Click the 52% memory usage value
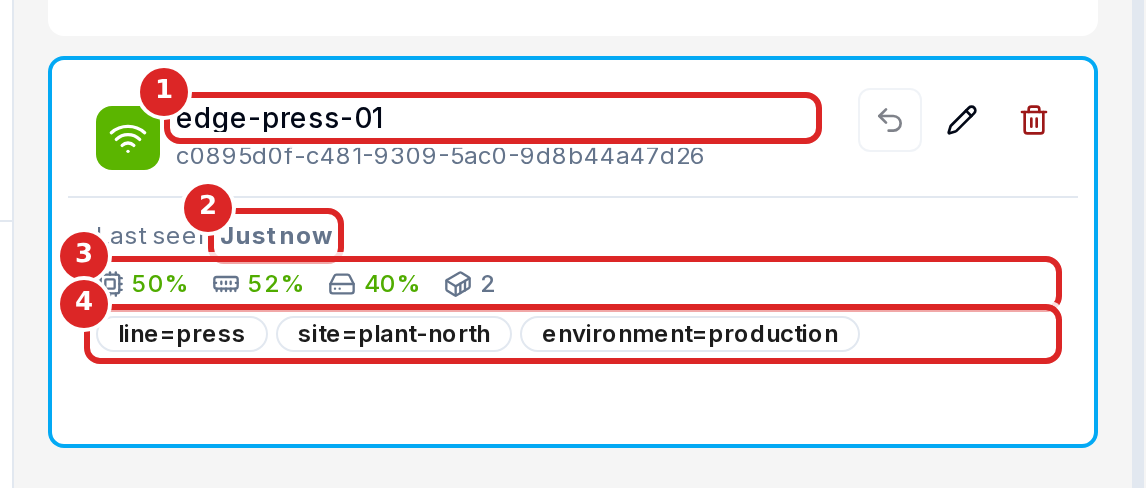 pos(276,283)
